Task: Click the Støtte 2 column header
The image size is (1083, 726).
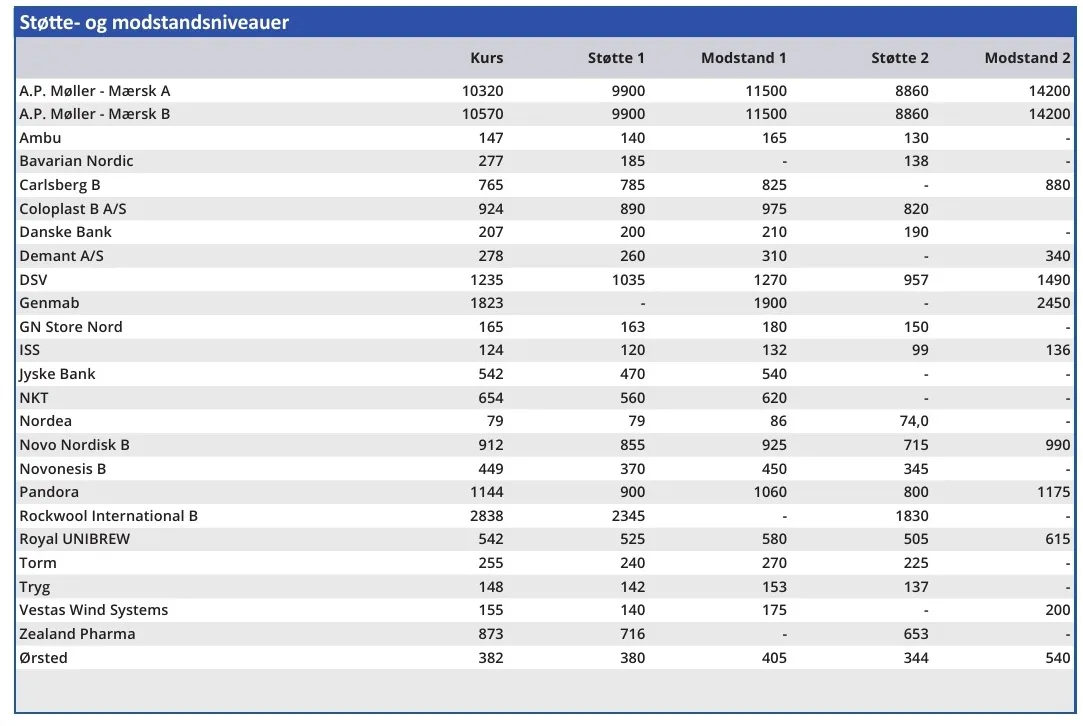Action: (x=899, y=58)
